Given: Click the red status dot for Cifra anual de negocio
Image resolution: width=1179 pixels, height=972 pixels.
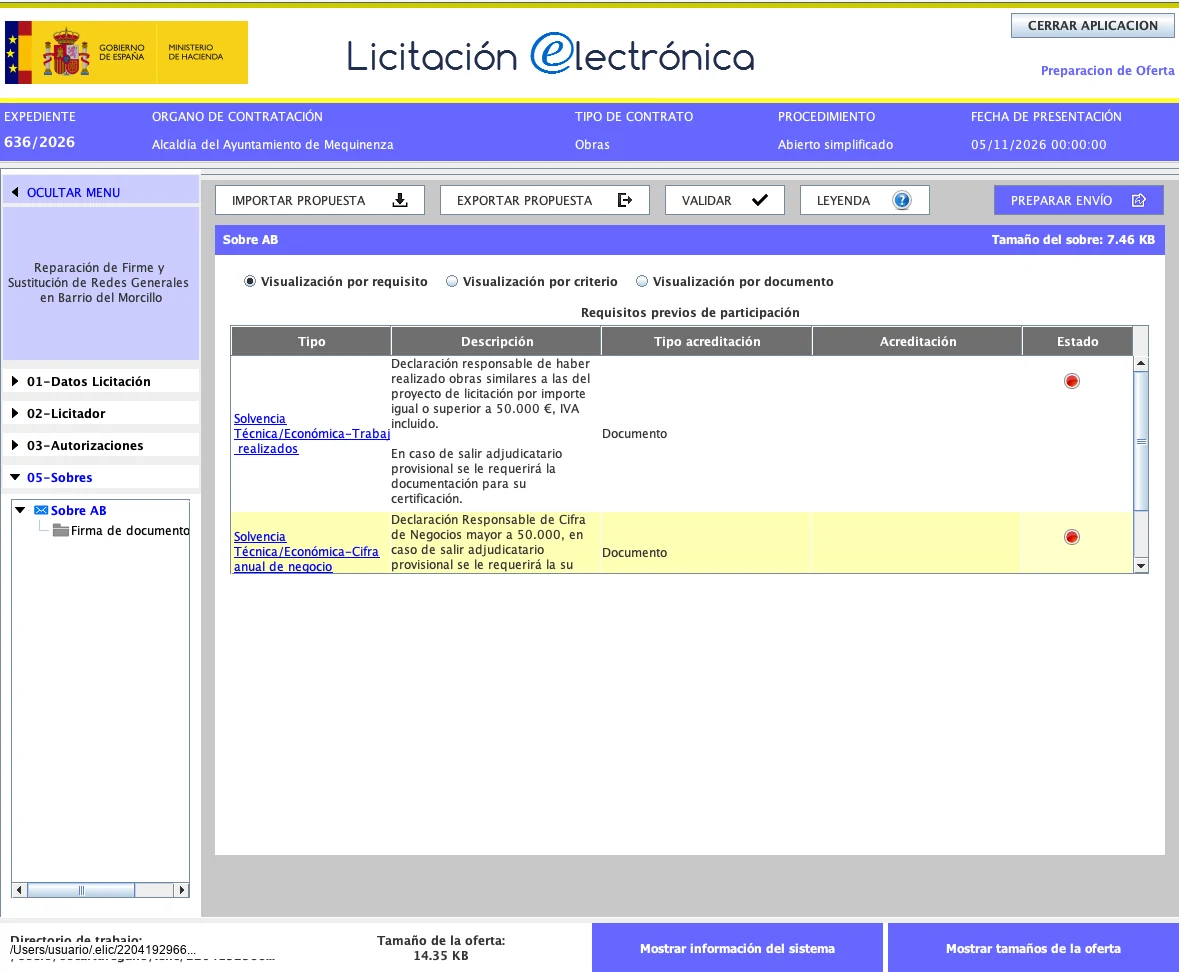Looking at the screenshot, I should click(x=1071, y=537).
